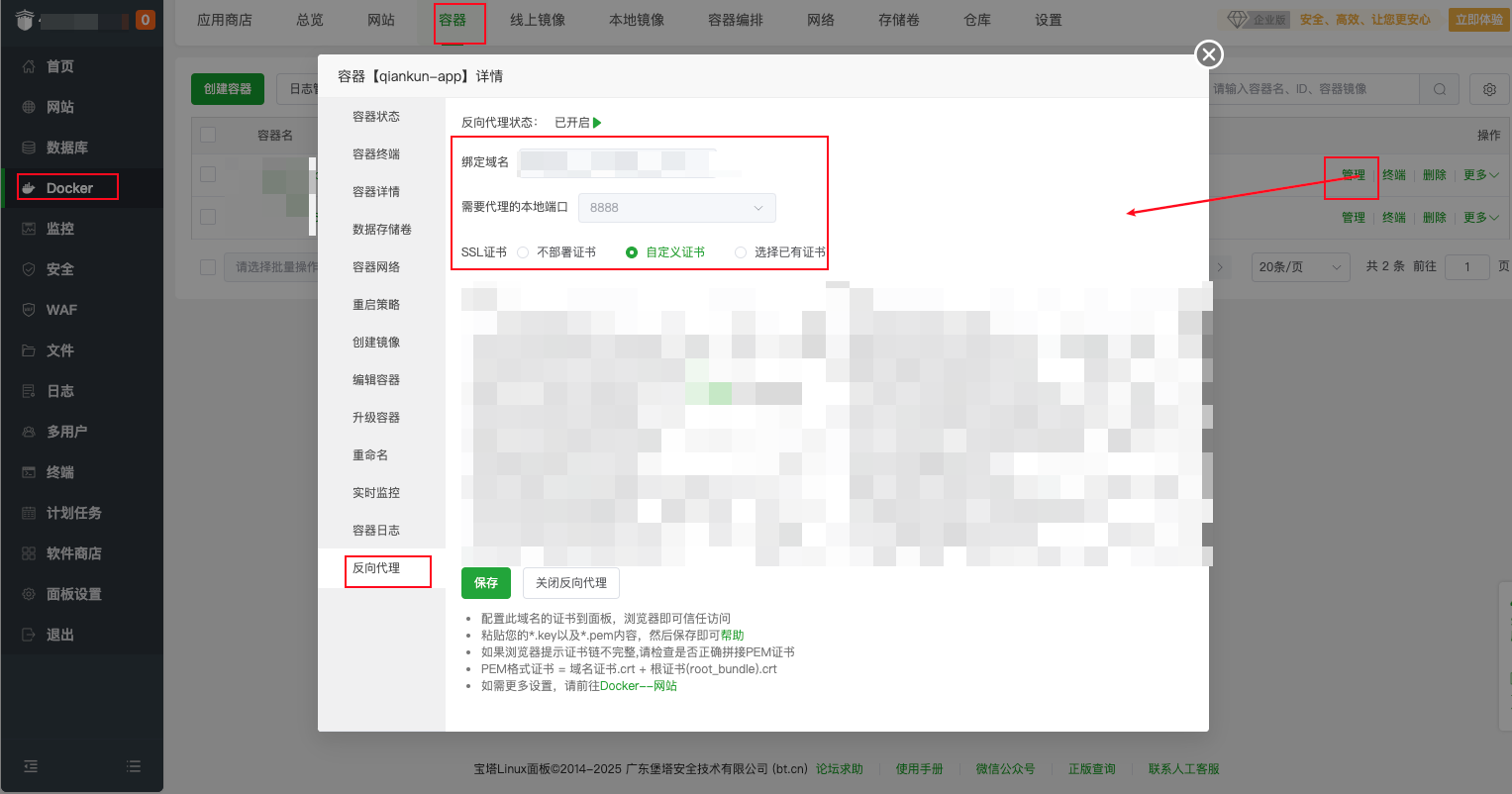1512x794 pixels.
Task: Click the container search input field
Action: click(x=1314, y=89)
